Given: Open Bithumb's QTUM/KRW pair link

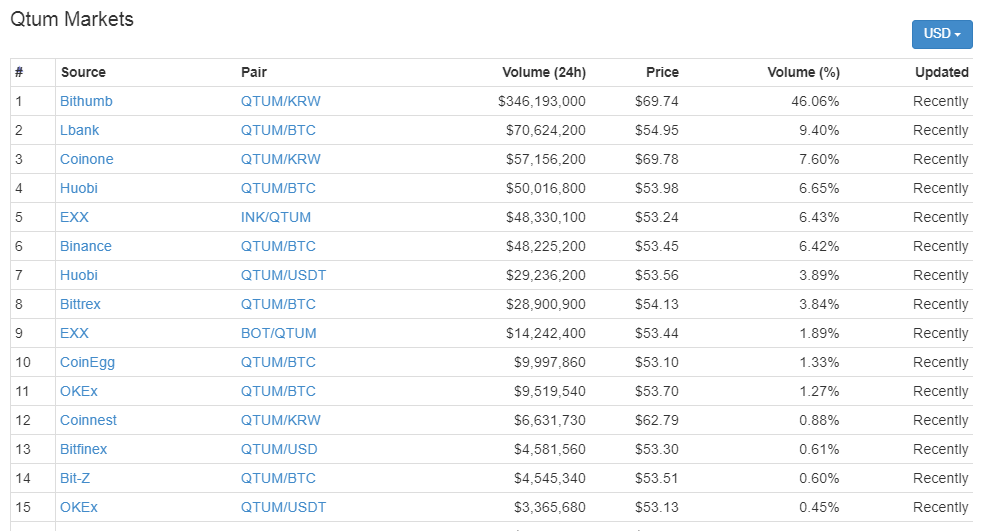Looking at the screenshot, I should [x=281, y=101].
